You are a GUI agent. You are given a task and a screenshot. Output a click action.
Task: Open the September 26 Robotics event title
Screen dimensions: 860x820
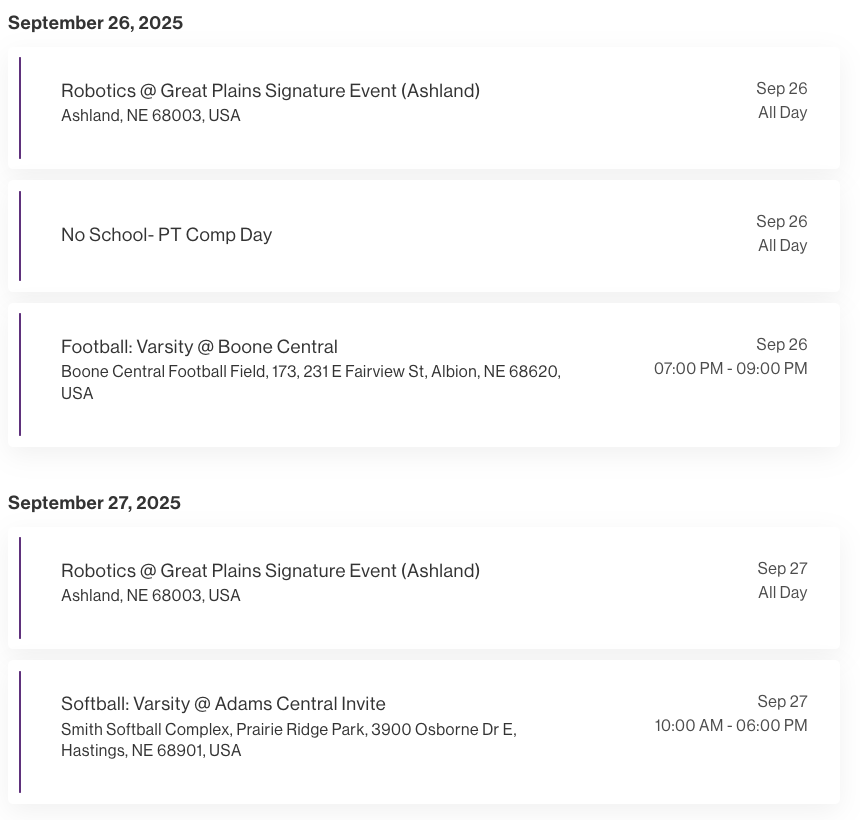pos(270,91)
